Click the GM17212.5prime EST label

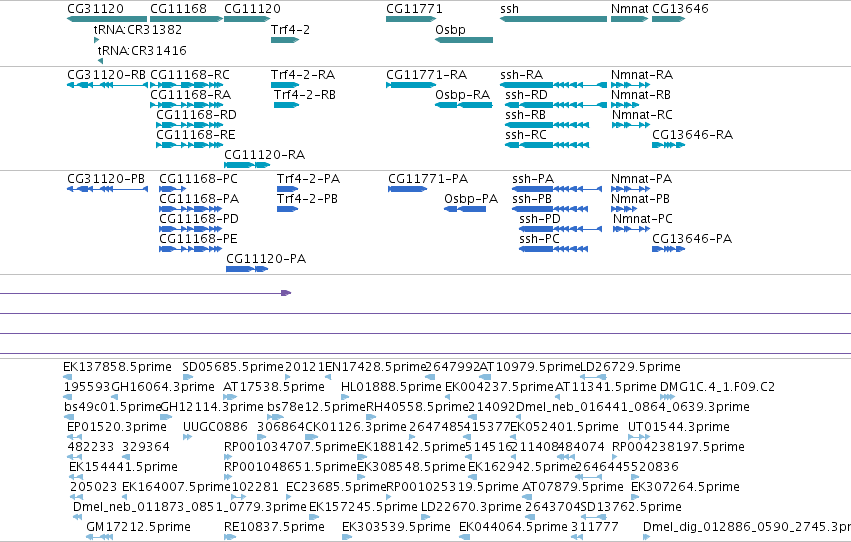(x=138, y=527)
